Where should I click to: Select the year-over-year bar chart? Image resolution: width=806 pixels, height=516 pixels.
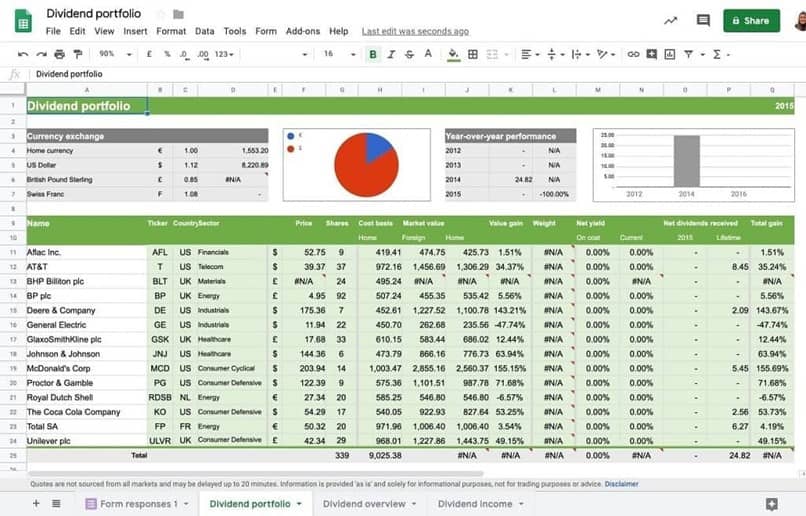693,164
